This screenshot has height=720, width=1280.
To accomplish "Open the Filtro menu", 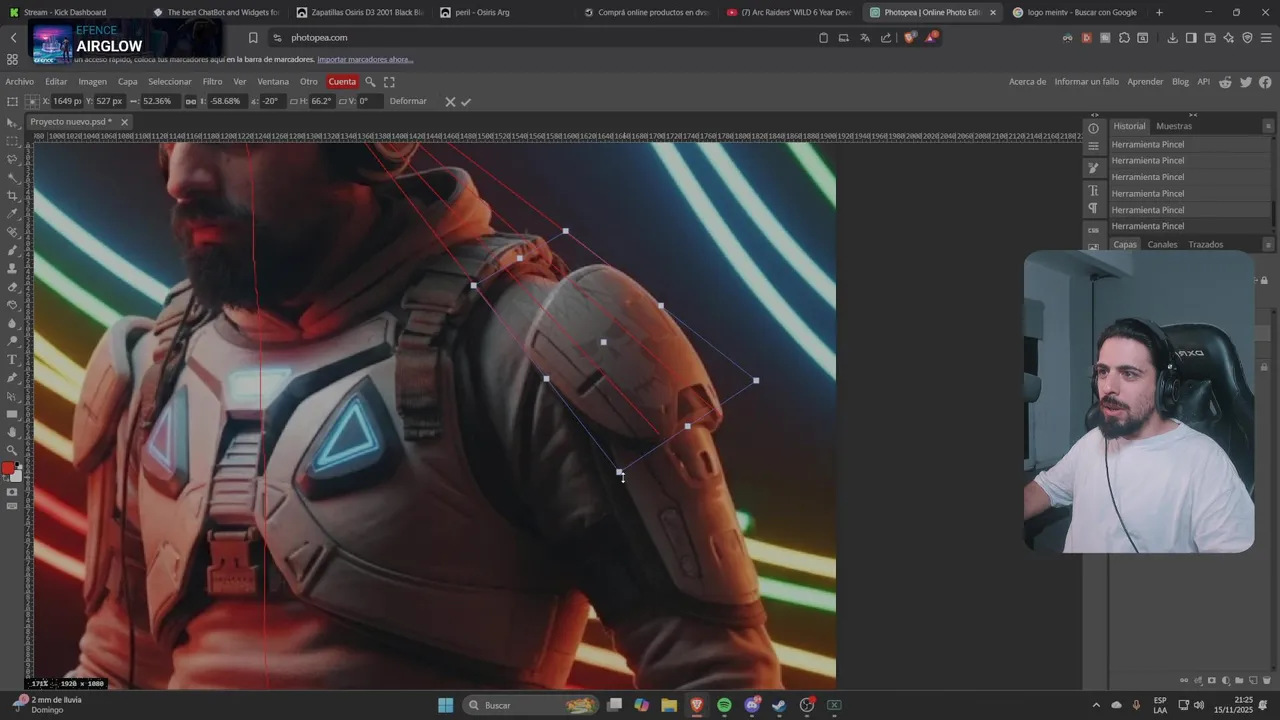I will [212, 82].
